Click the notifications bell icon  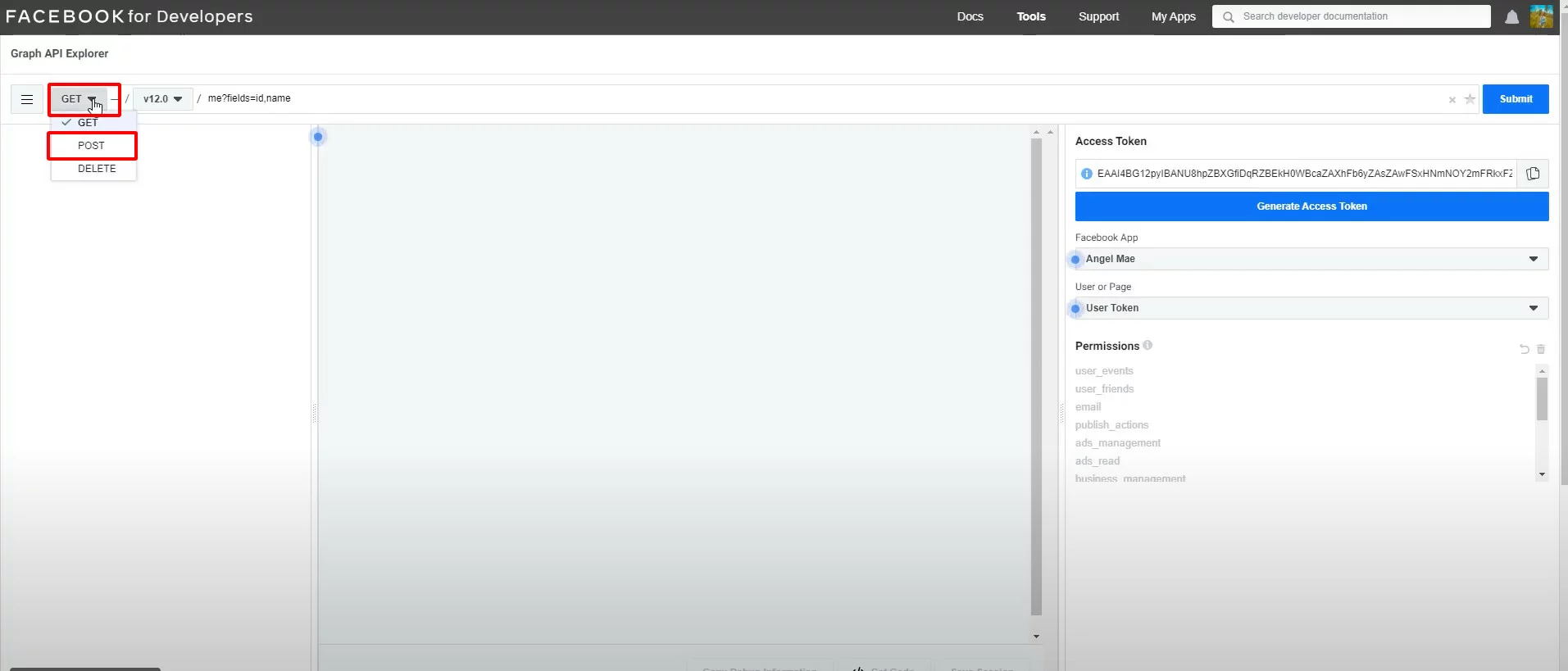(1511, 17)
